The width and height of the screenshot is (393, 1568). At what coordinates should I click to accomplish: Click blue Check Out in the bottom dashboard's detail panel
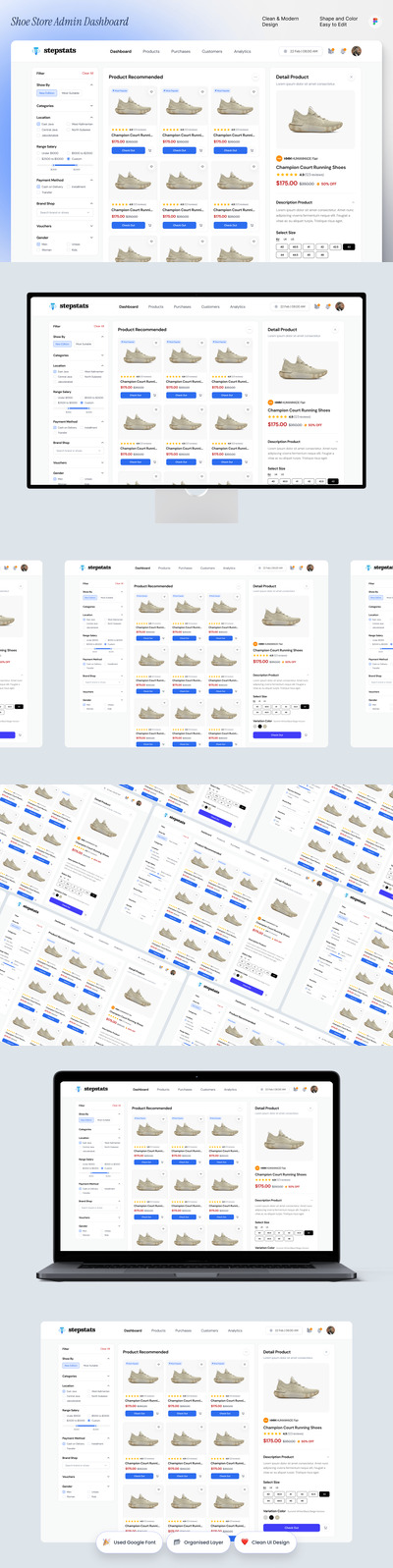pyautogui.click(x=292, y=1528)
